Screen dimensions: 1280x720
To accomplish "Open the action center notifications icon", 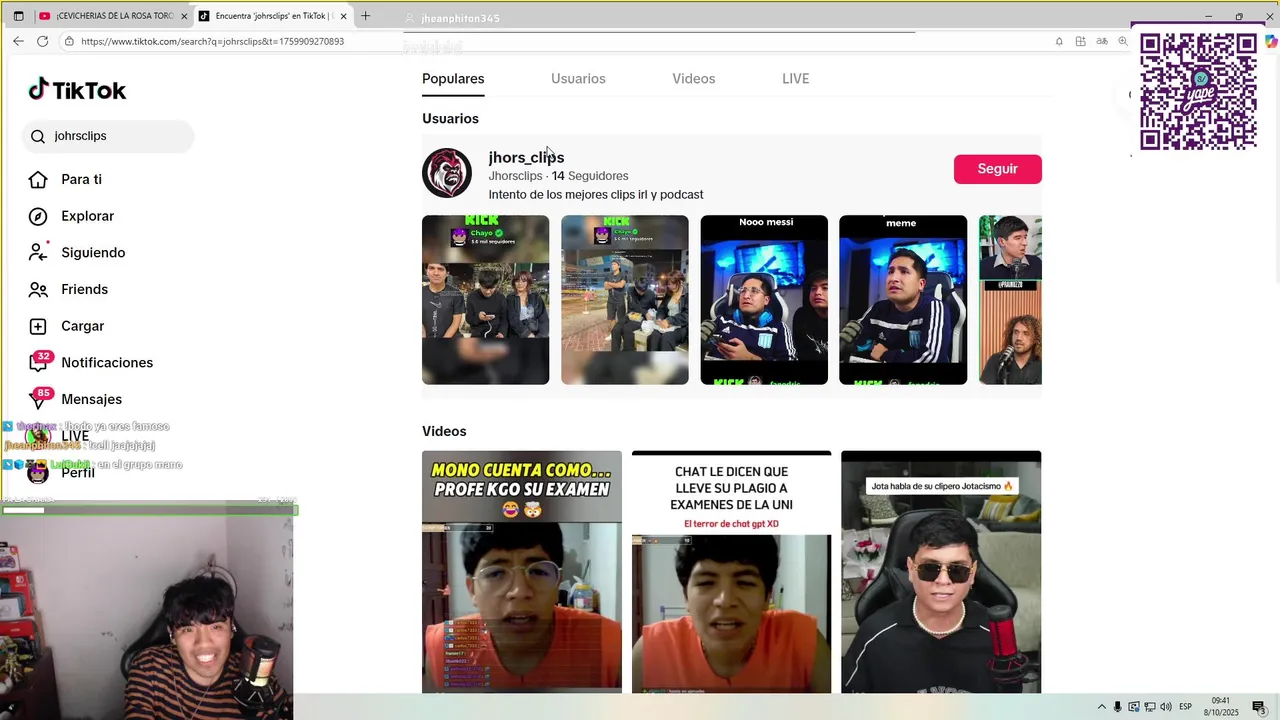I will pos(1259,707).
